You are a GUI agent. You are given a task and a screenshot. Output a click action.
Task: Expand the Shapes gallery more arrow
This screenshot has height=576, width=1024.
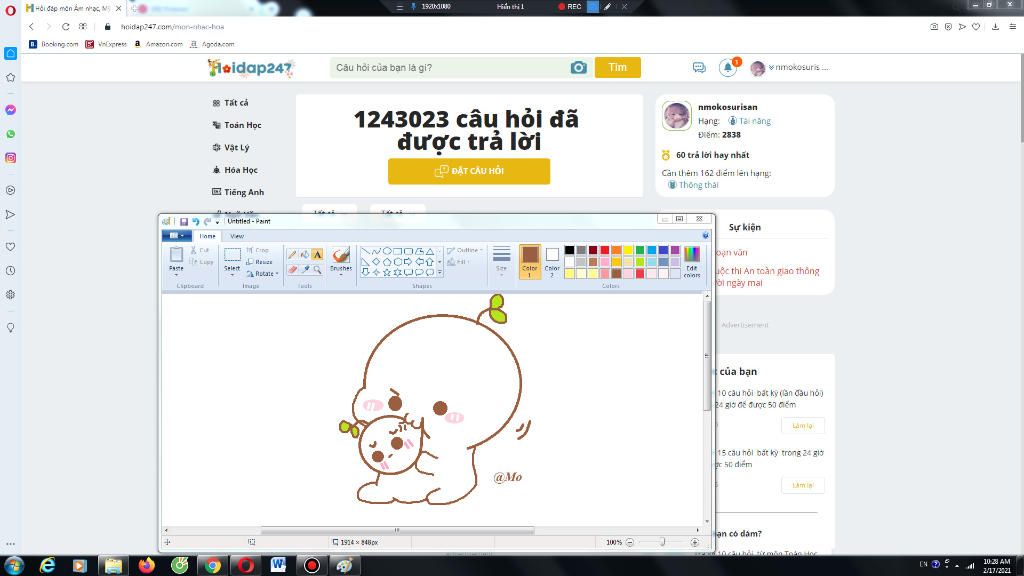pos(440,272)
